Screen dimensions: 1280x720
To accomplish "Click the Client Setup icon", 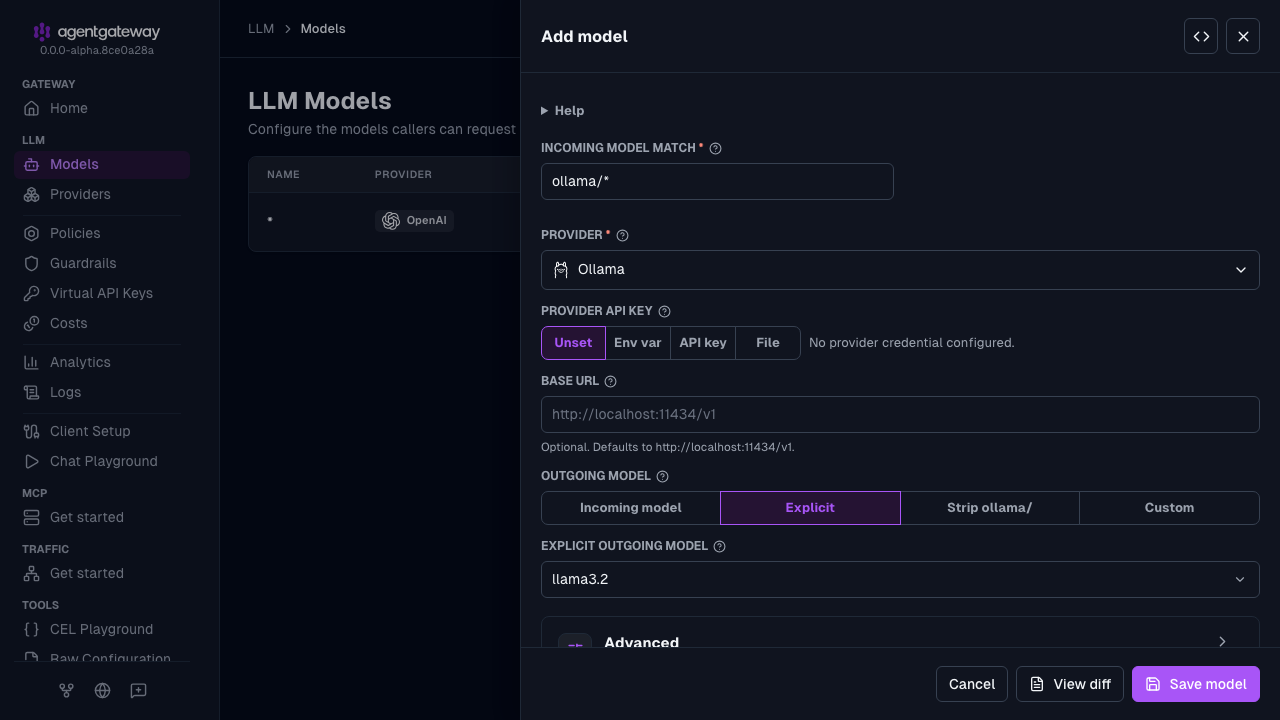I will [32, 431].
